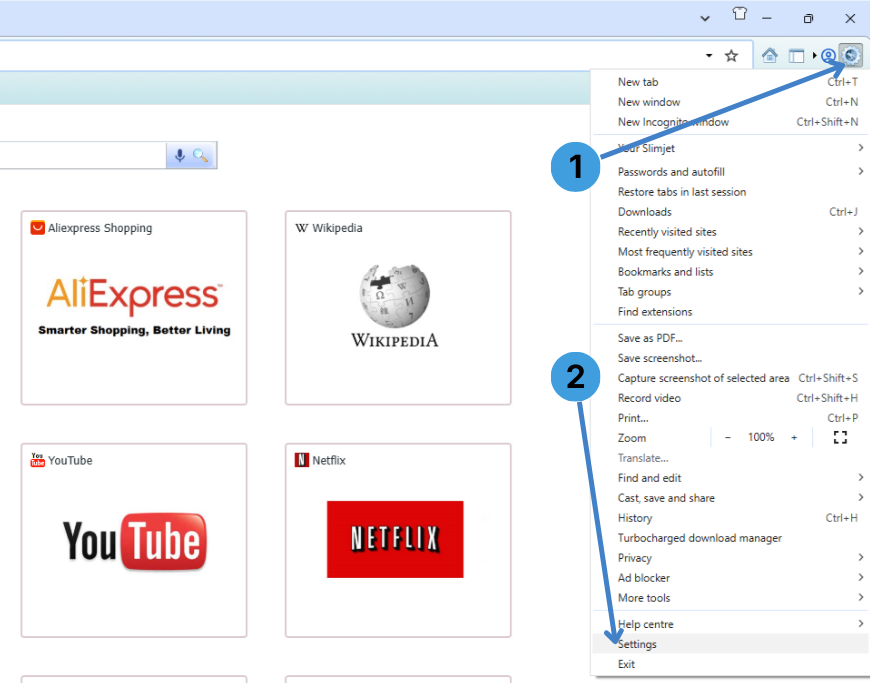Viewport: 872px width, 683px height.
Task: Click the user profile icon
Action: pyautogui.click(x=828, y=56)
